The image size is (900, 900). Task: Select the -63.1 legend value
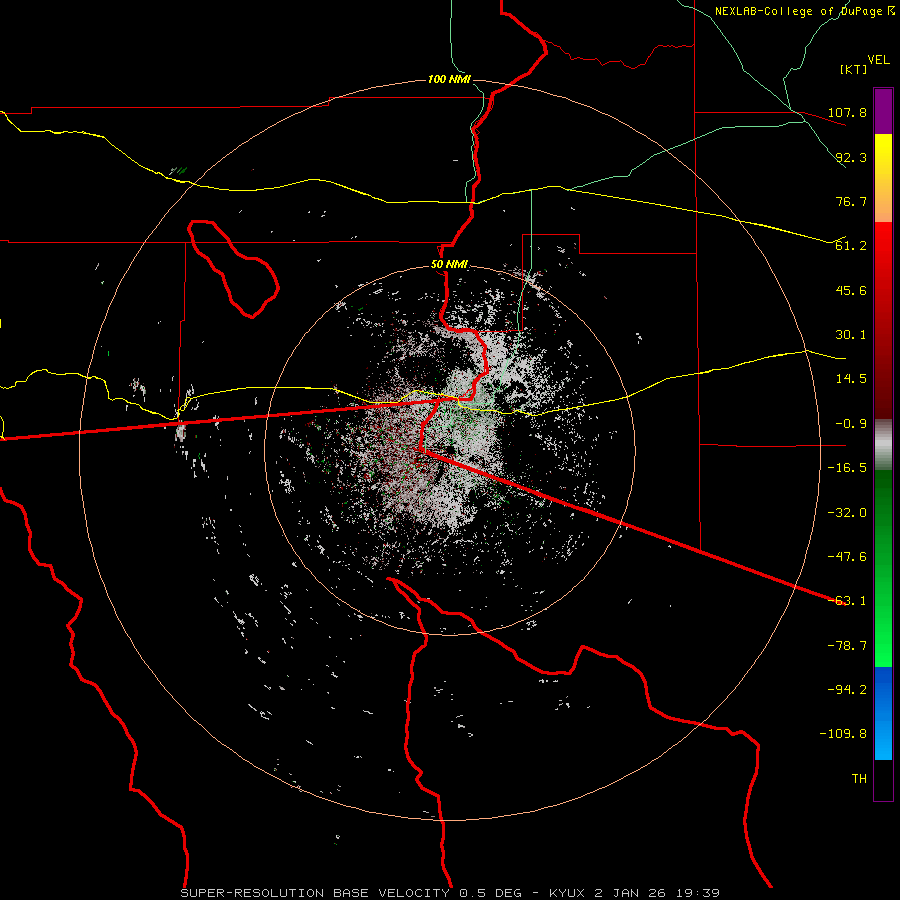(x=847, y=601)
